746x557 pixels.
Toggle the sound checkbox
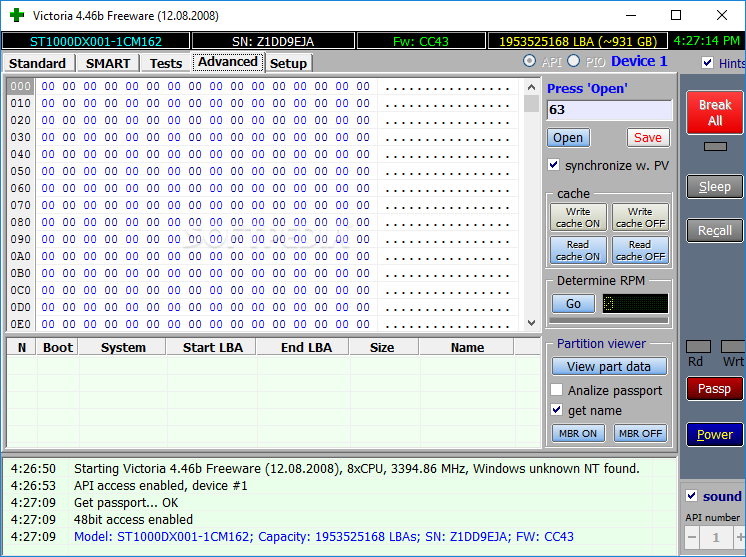point(692,496)
